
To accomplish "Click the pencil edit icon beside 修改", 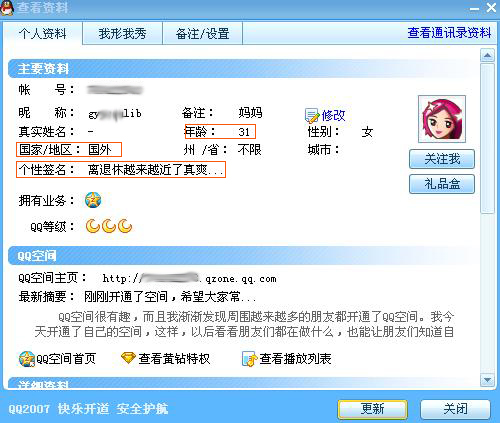I will point(312,115).
